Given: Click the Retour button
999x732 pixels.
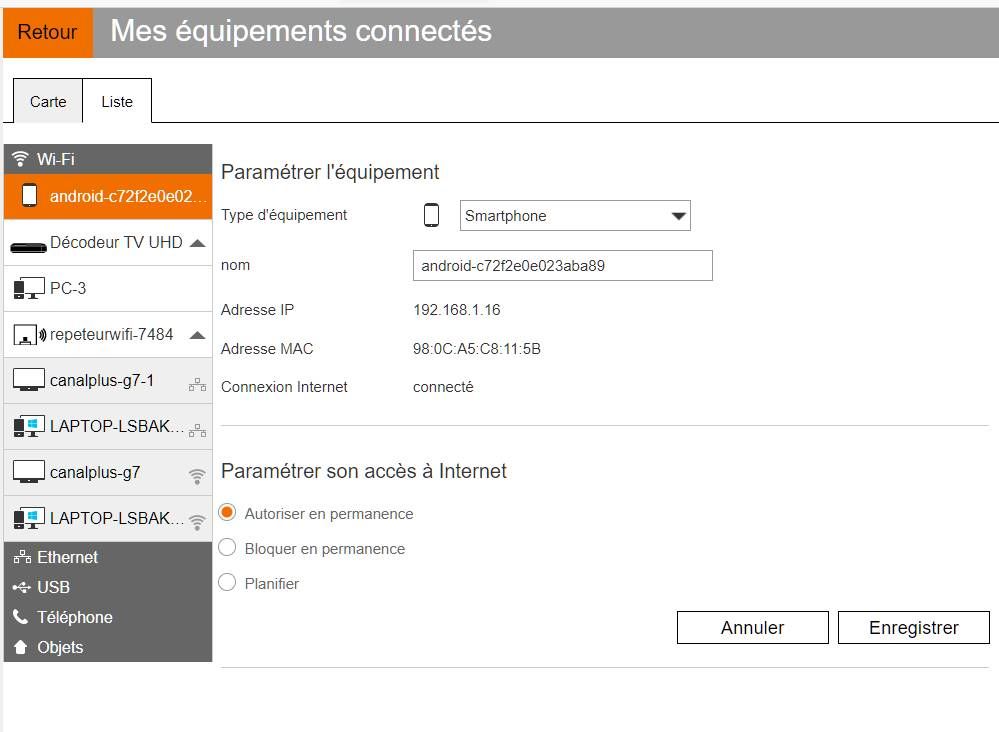Looking at the screenshot, I should click(x=47, y=31).
